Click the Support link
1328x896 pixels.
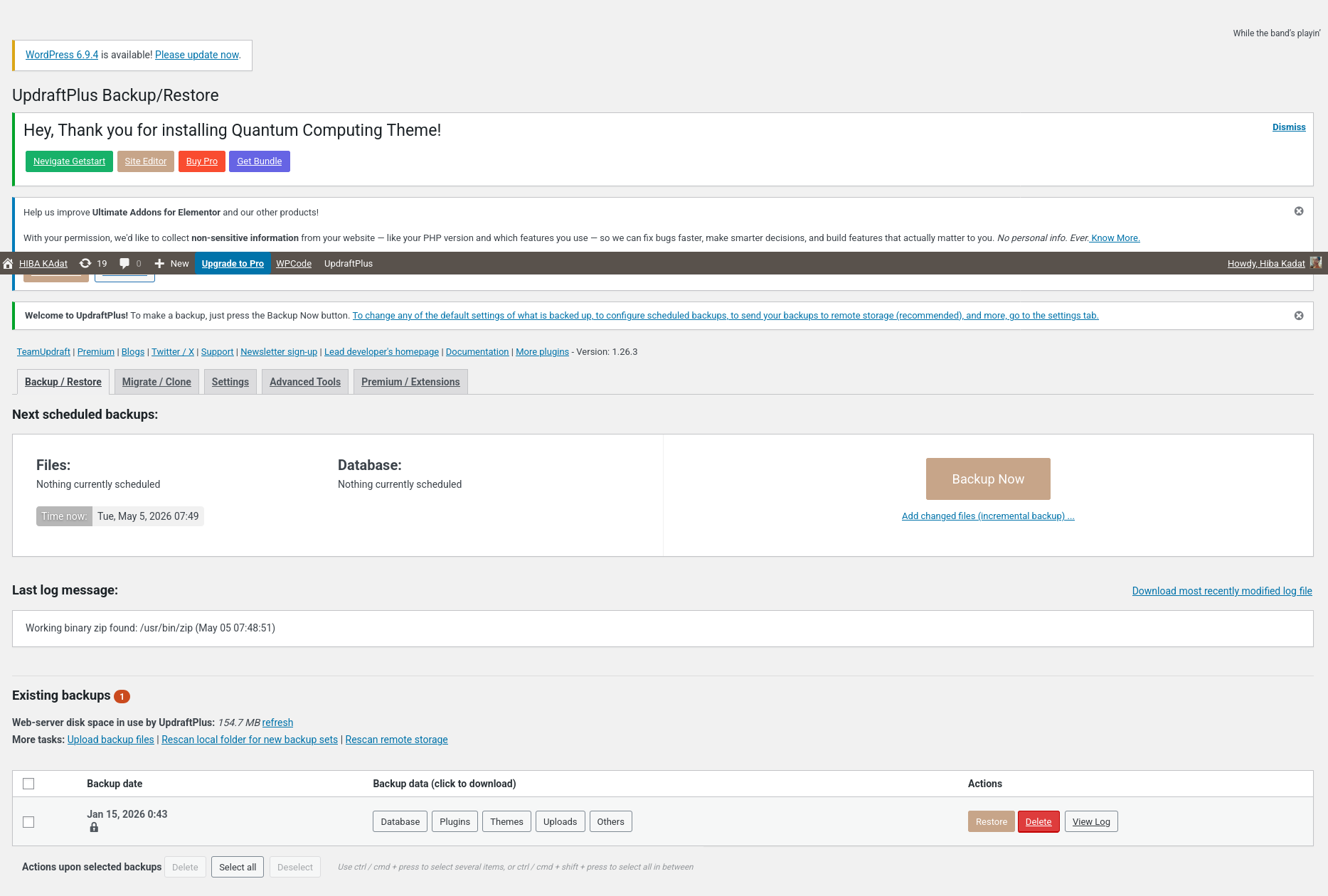click(217, 352)
